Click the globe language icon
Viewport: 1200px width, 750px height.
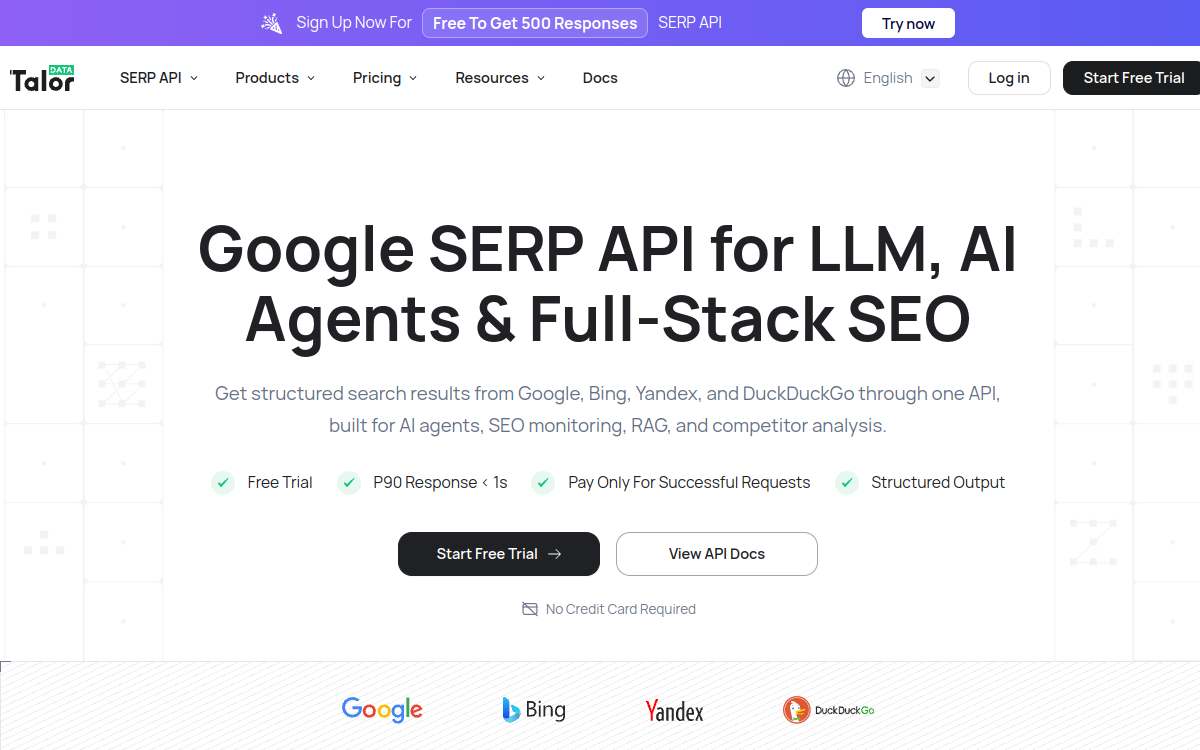point(846,78)
